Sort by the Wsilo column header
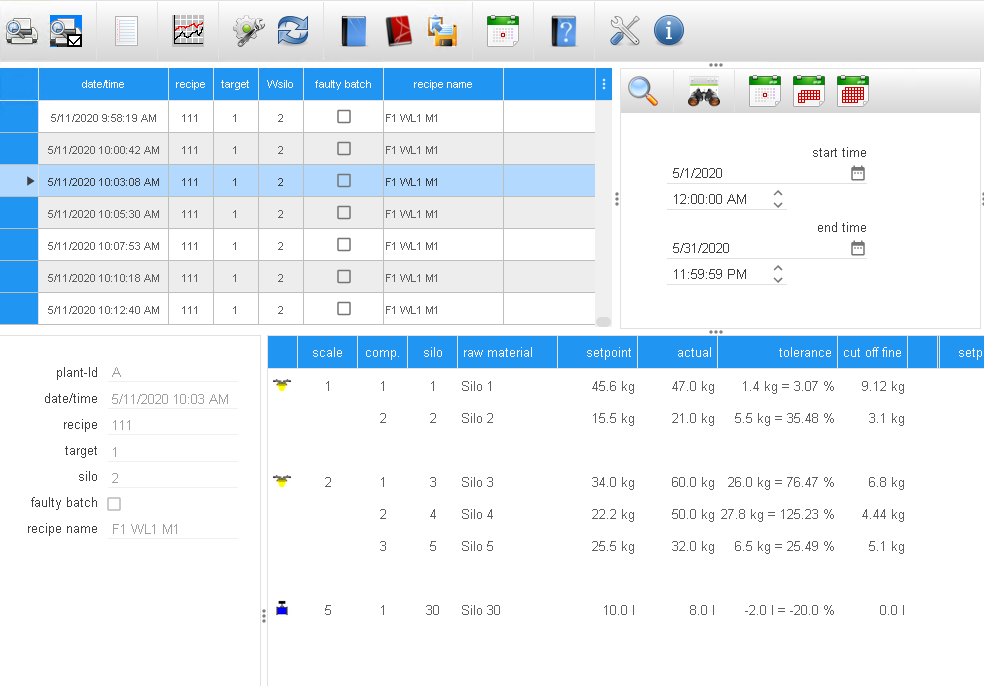 281,84
